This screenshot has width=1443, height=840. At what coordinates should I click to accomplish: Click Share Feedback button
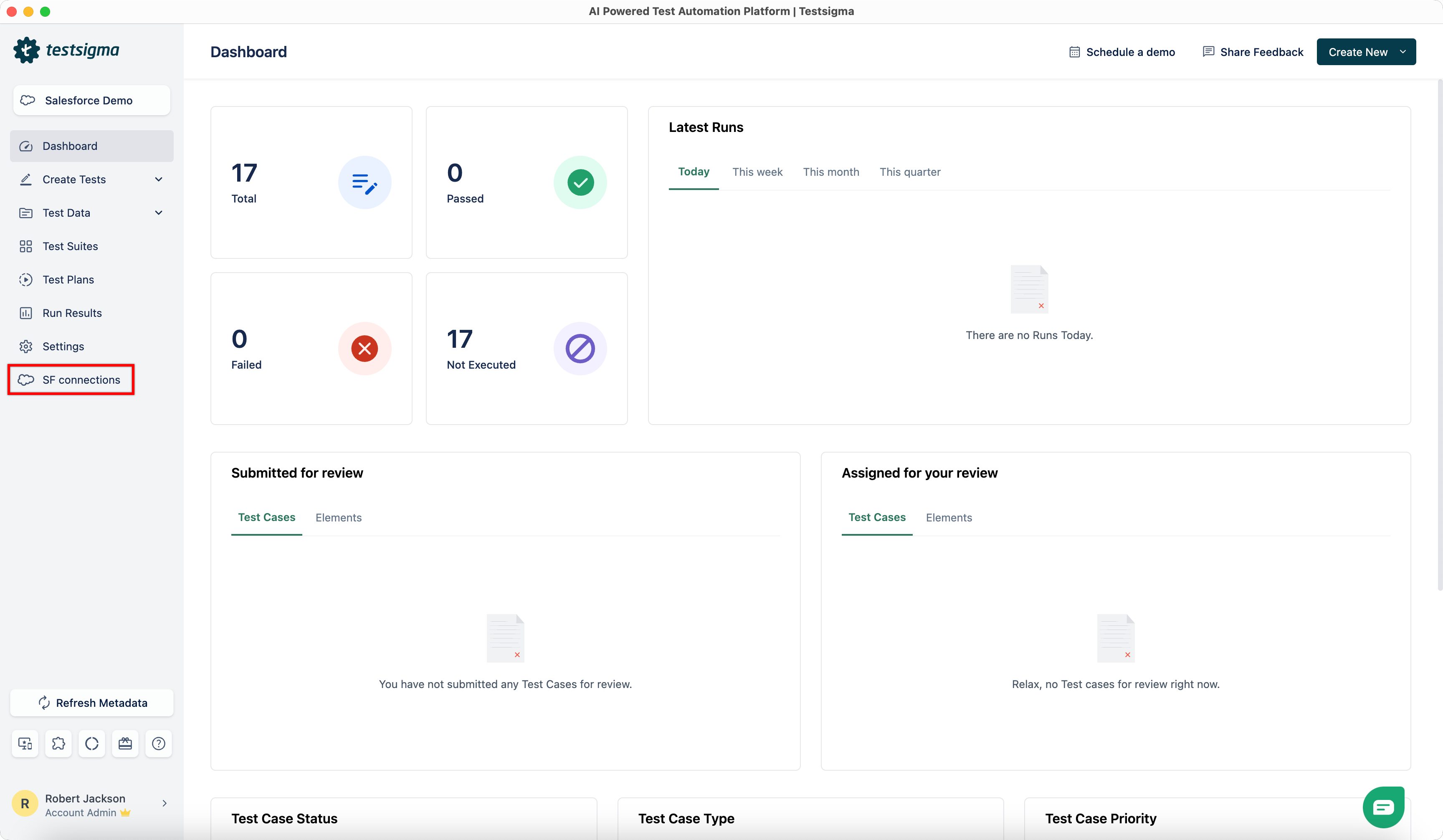point(1253,52)
